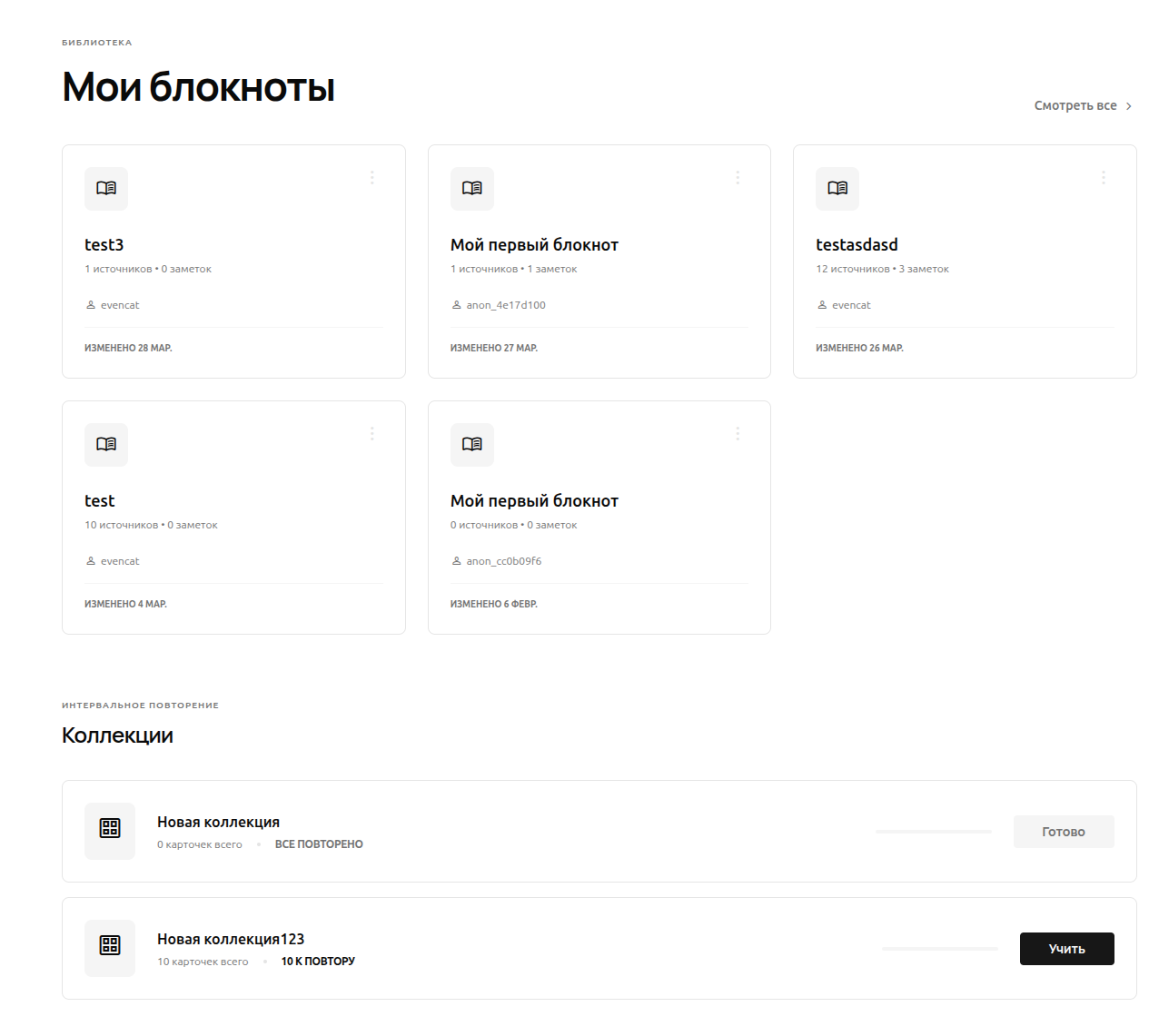The height and width of the screenshot is (1036, 1149).
Task: Open the three-dot menu for the anon_cc0b09f6 notebook
Action: point(738,434)
